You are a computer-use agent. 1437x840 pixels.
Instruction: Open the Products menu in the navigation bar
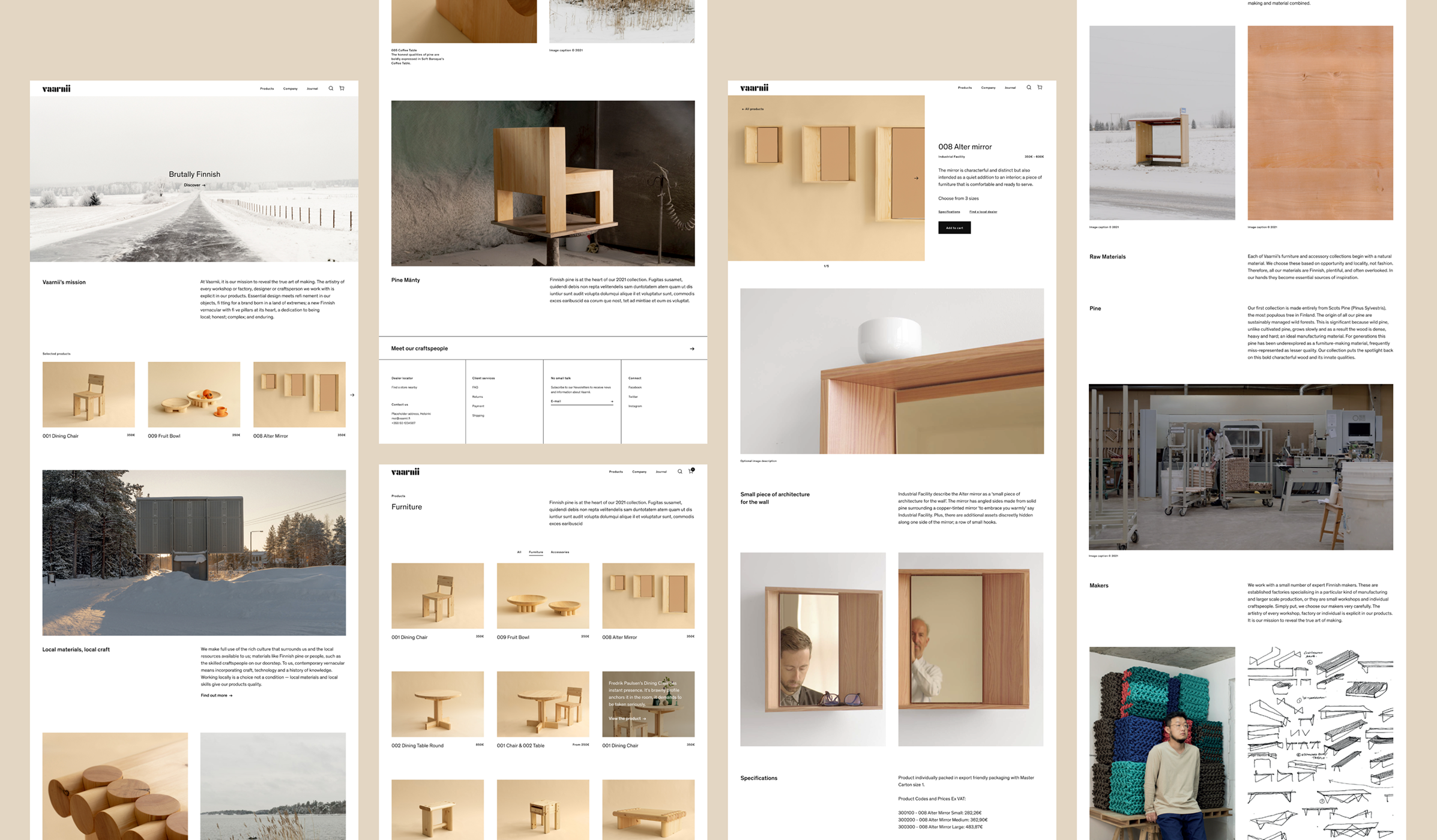pos(267,88)
